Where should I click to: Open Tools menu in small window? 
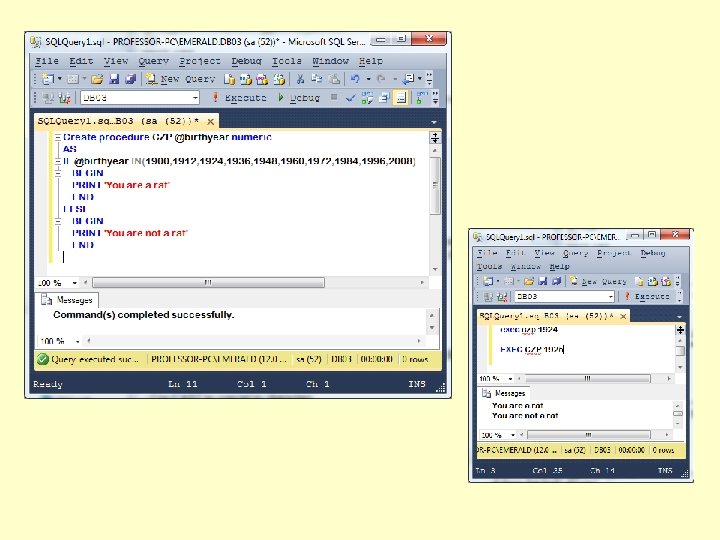(489, 266)
